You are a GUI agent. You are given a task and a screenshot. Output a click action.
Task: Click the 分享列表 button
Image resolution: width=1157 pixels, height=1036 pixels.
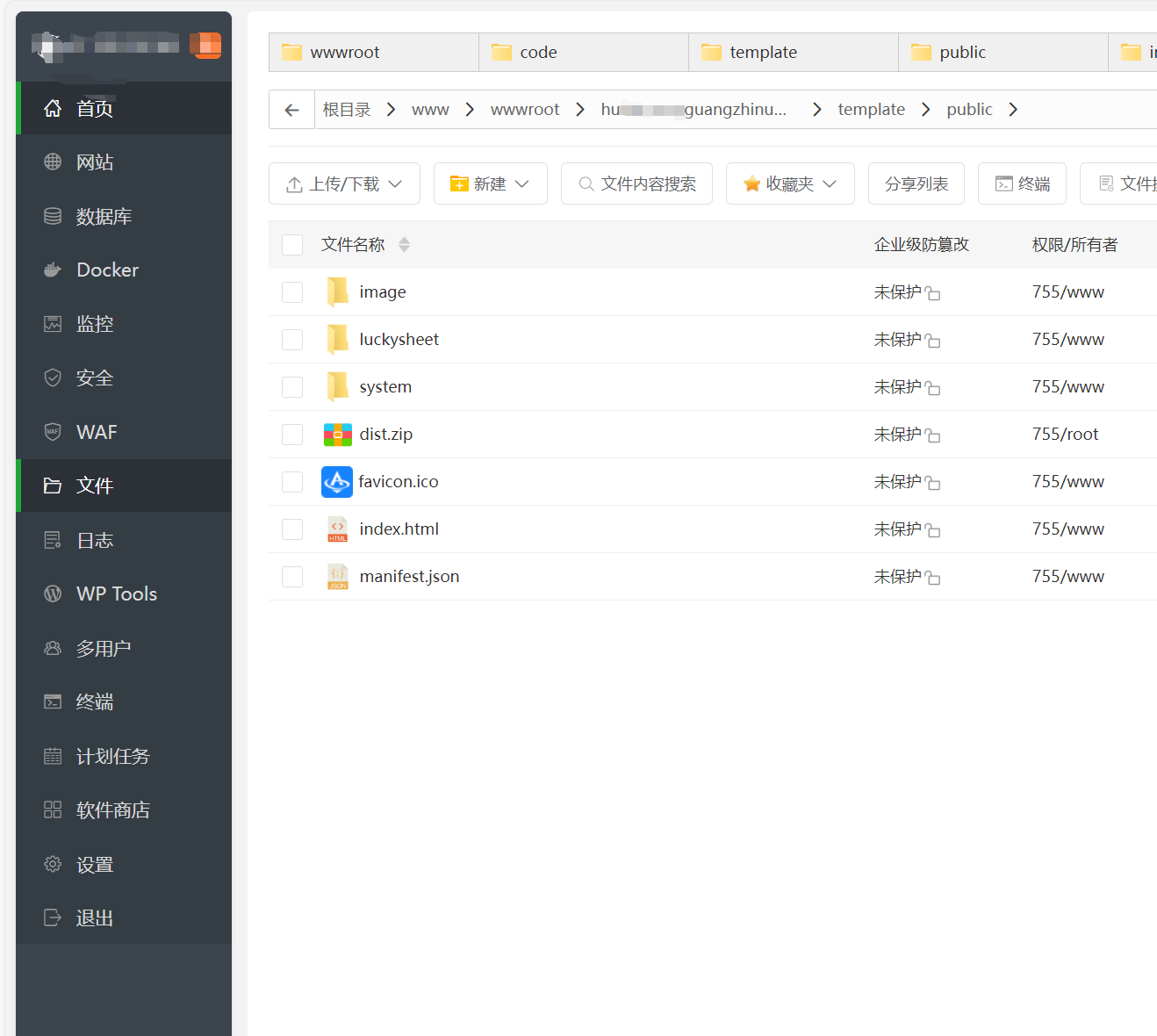click(x=916, y=183)
